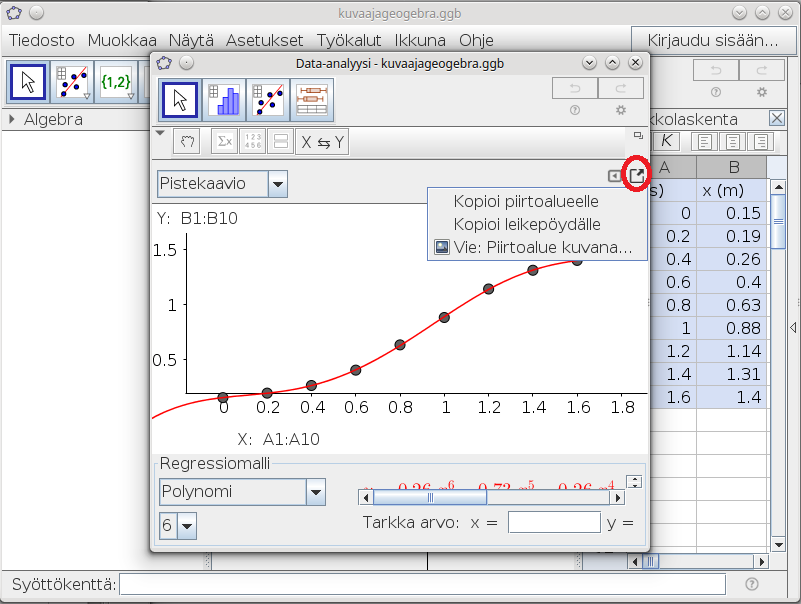Open the polynomial degree 6 dropdown
801x604 pixels.
click(x=187, y=525)
